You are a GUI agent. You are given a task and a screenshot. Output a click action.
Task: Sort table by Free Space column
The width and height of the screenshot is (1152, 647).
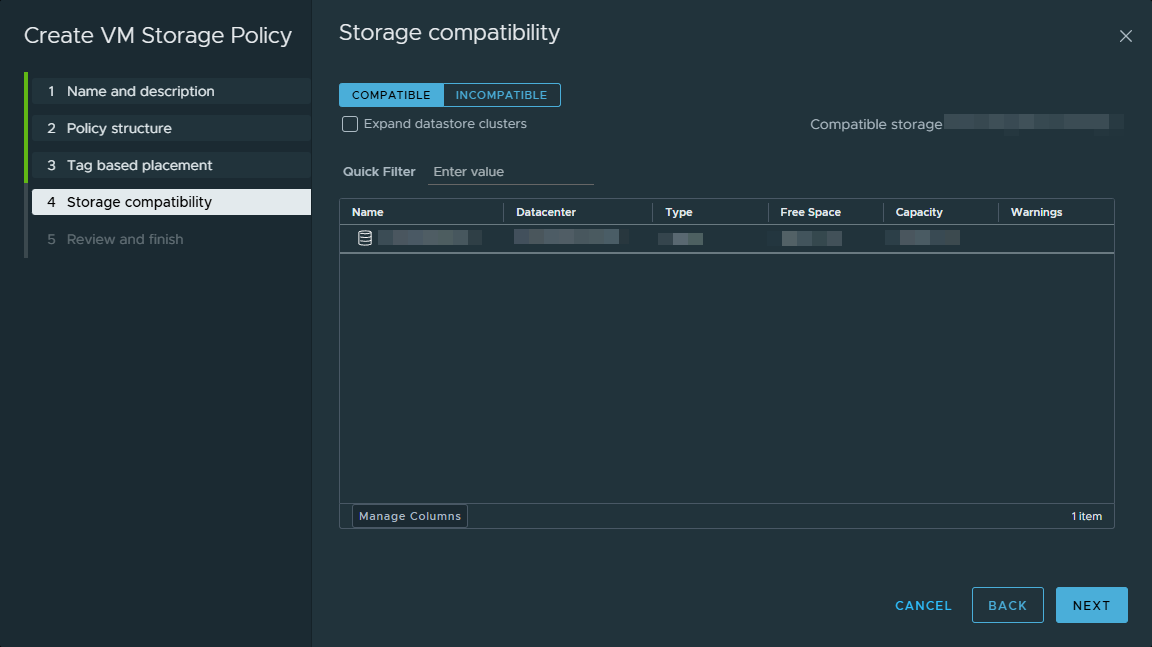810,212
